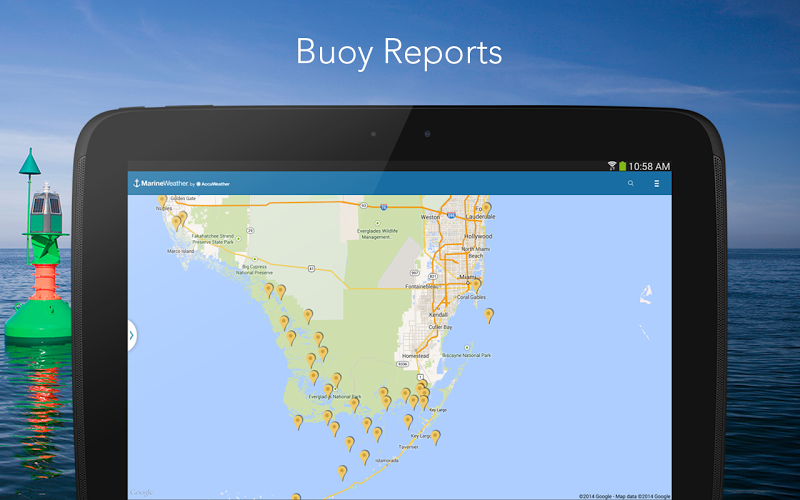
Task: Tap the route 41 highway shield
Action: (x=311, y=268)
